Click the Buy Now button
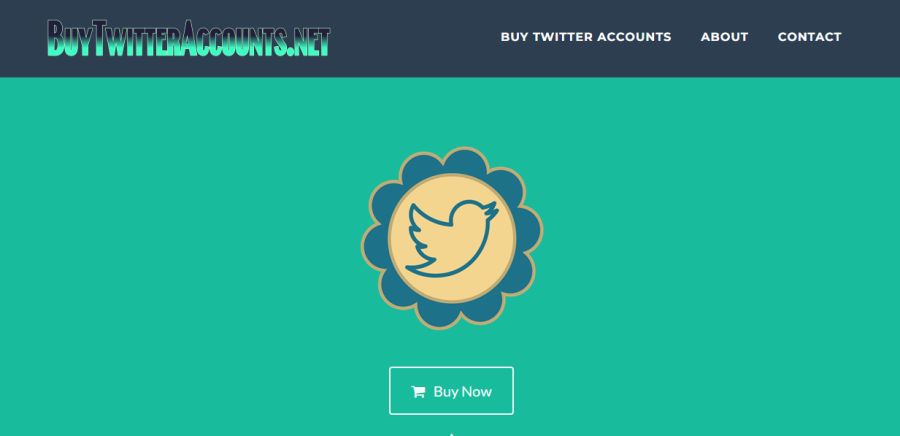The height and width of the screenshot is (436, 900). pos(451,391)
